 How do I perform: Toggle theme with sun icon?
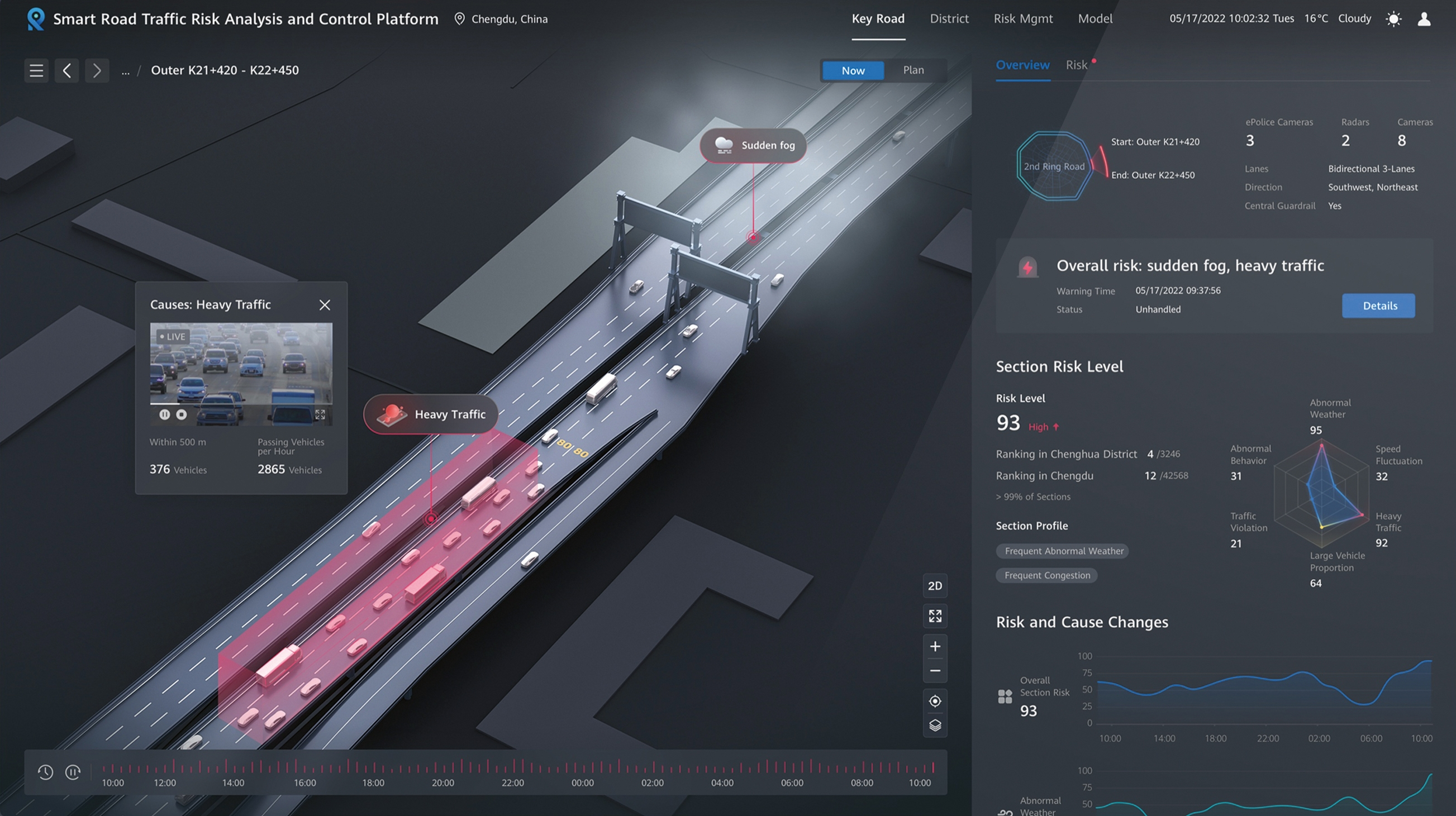point(1393,19)
